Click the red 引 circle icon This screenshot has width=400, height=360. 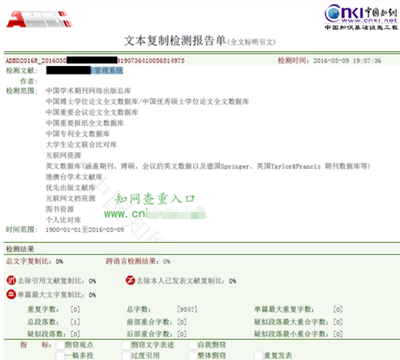click(11, 281)
